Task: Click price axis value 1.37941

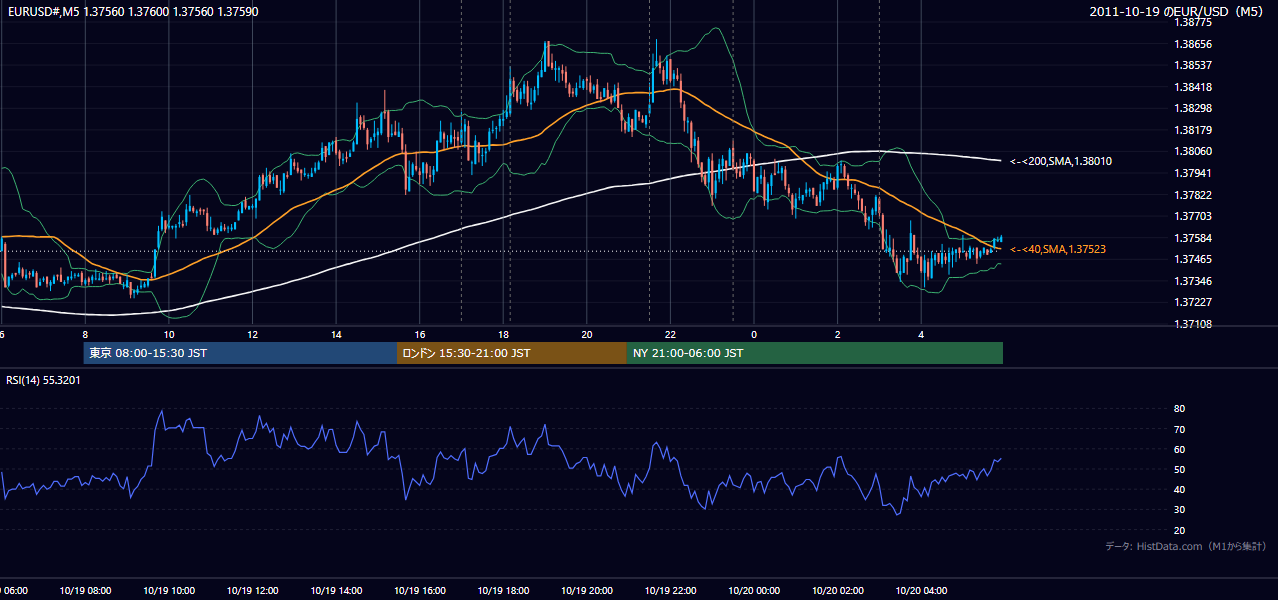Action: tap(1193, 173)
